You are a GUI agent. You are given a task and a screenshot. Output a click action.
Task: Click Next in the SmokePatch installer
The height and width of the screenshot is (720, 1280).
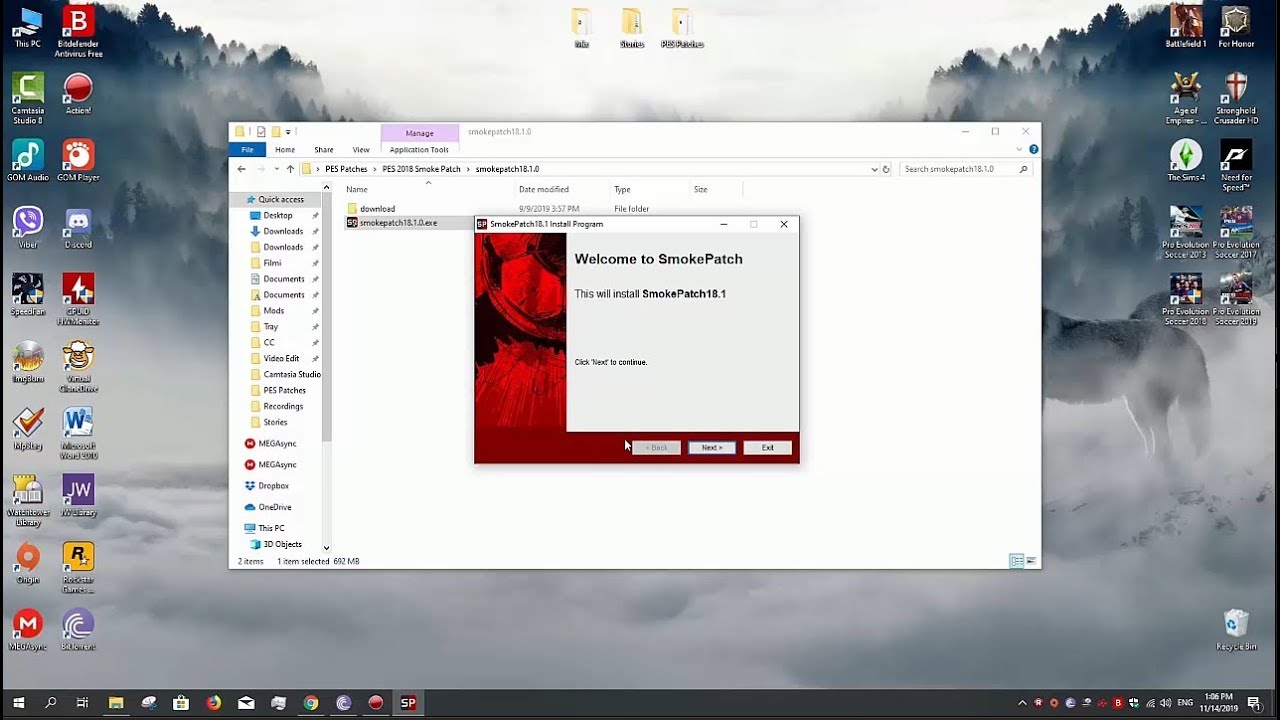[x=712, y=448]
